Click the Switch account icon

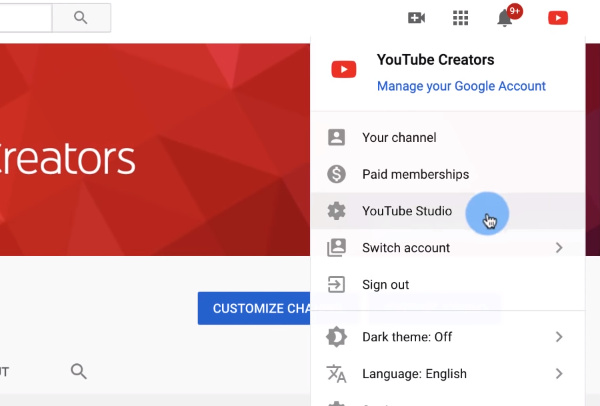tap(336, 248)
